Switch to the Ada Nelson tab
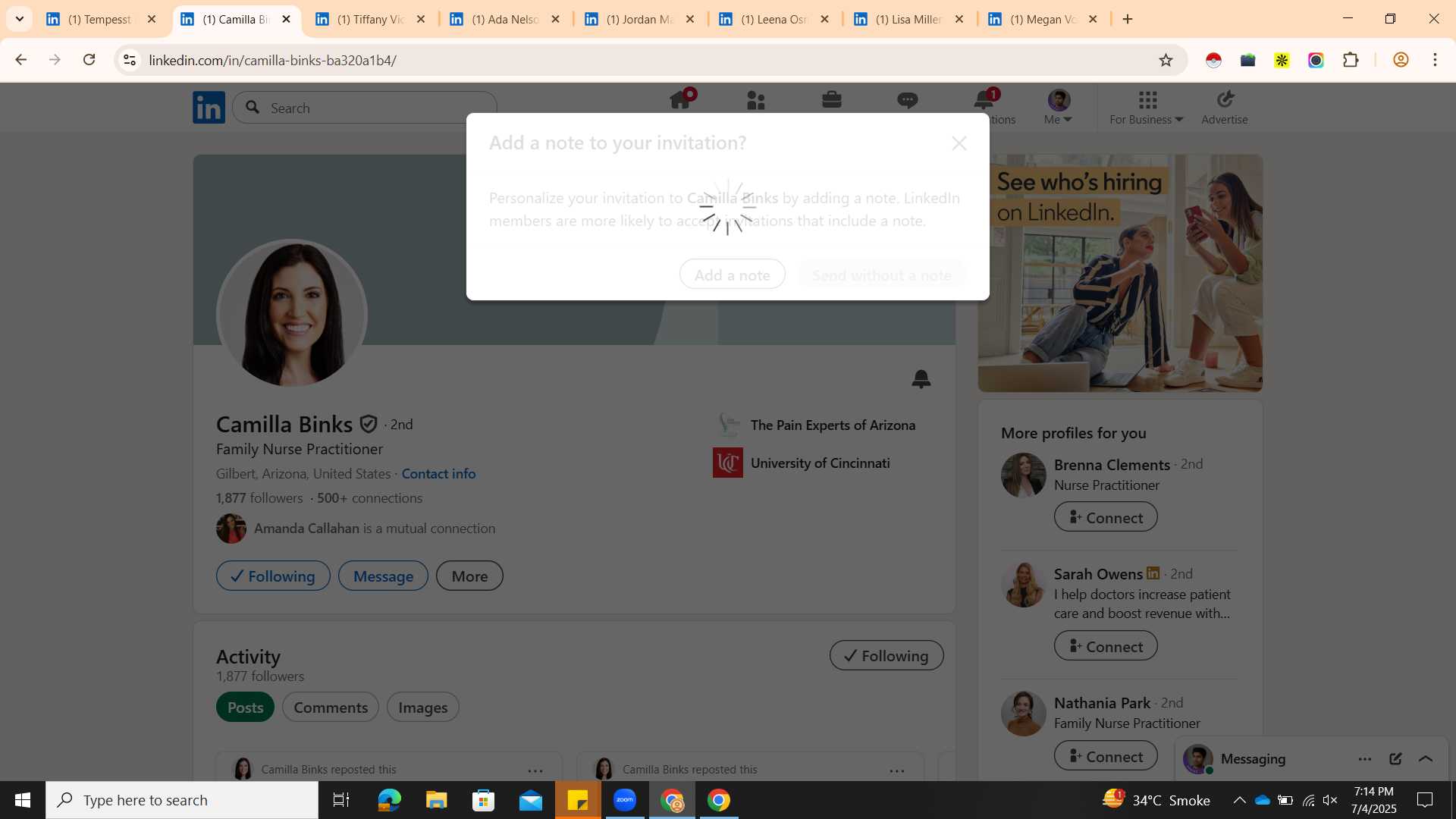 tap(504, 19)
